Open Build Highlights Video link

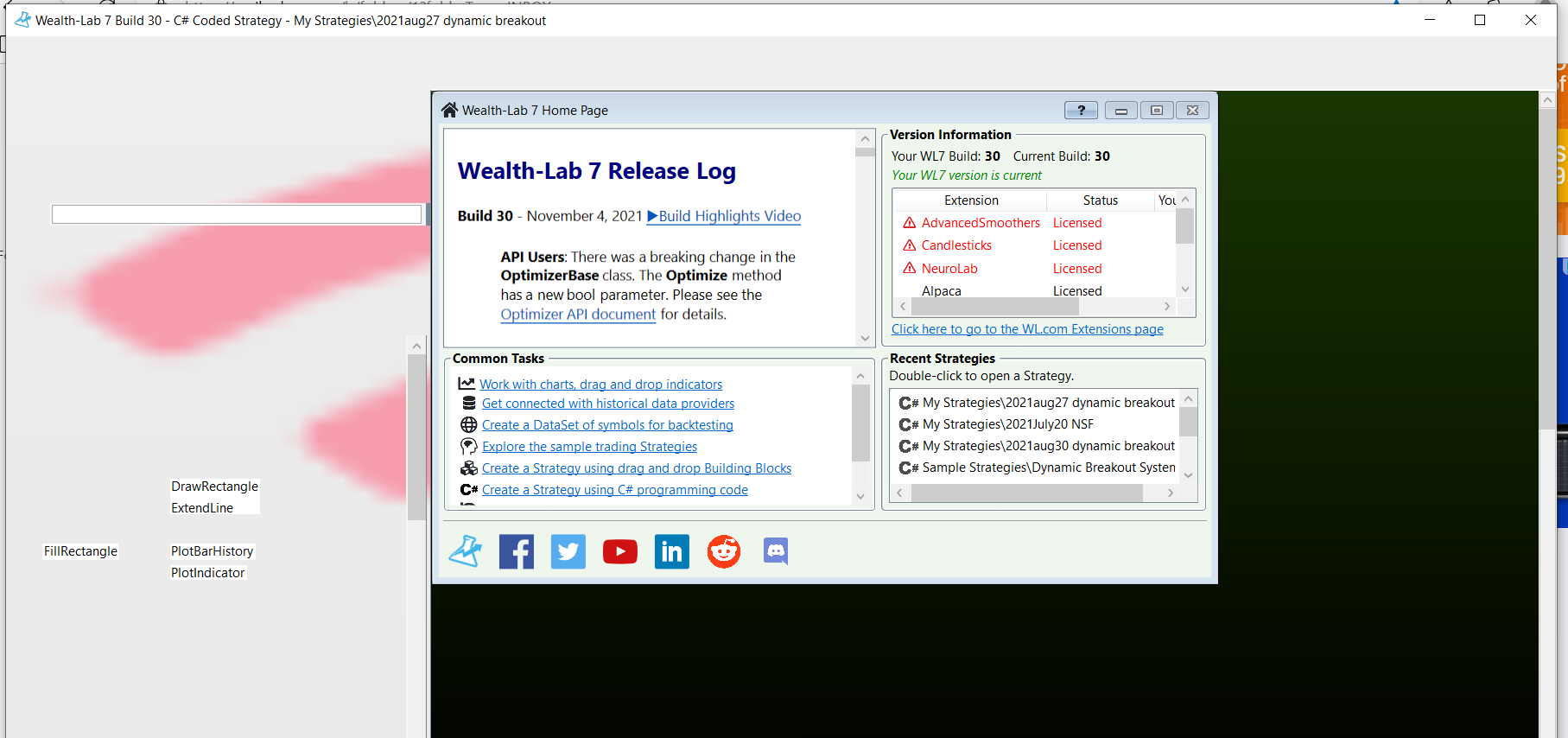click(x=724, y=216)
